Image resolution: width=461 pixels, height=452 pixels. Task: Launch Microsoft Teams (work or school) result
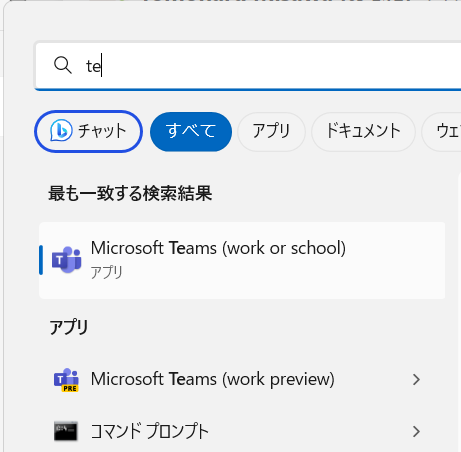[242, 260]
